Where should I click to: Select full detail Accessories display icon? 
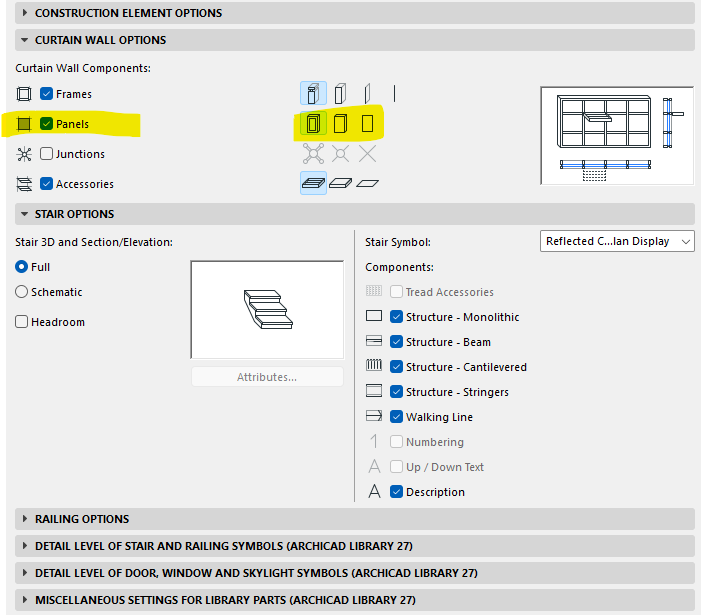[313, 183]
